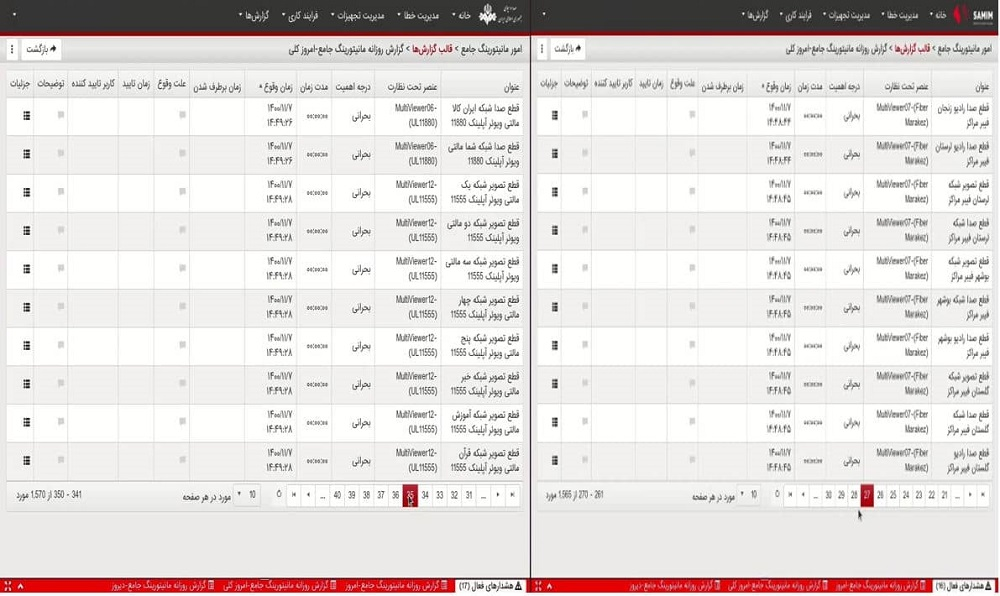
Task: Click the previous-page arrow beside 31 in left pager
Action: 497,495
